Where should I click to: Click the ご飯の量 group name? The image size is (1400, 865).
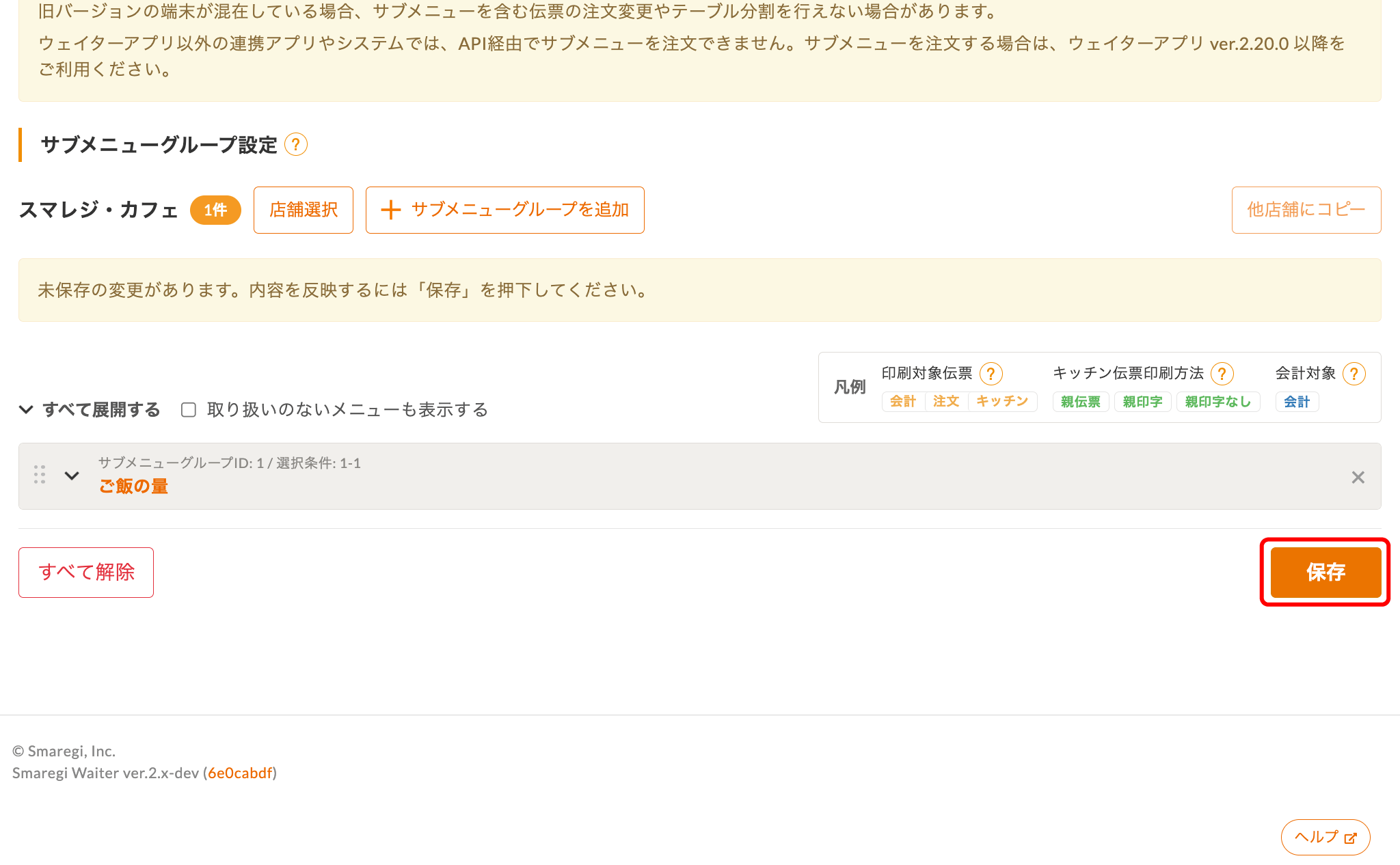tap(133, 486)
